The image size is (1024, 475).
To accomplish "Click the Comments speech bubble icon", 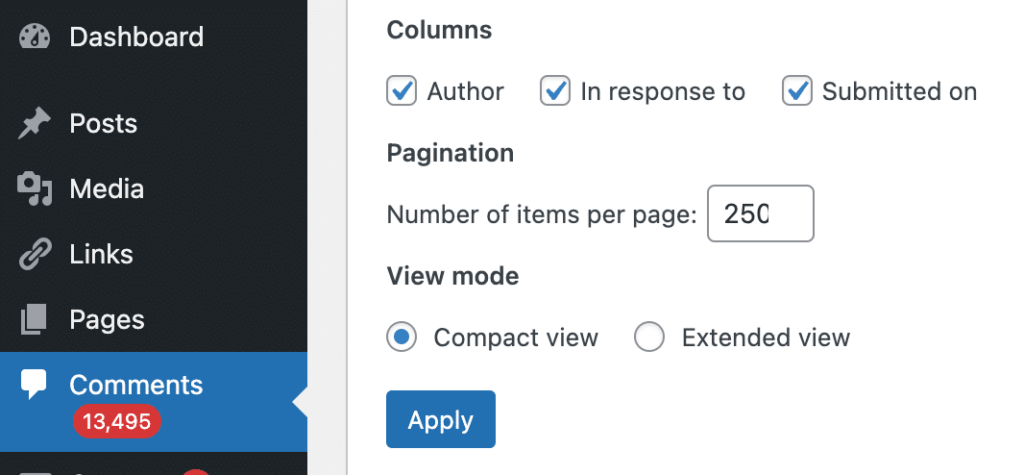I will [x=34, y=385].
